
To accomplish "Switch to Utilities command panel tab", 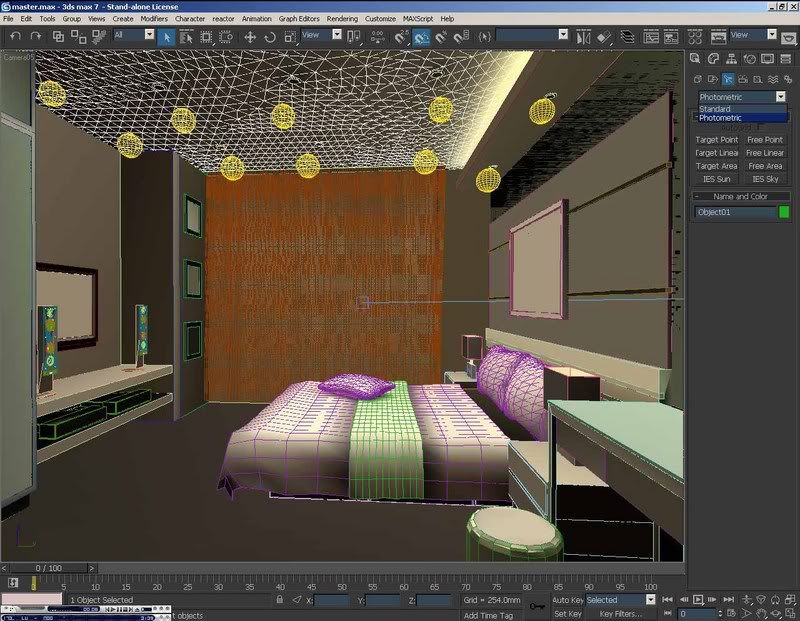I will point(786,59).
